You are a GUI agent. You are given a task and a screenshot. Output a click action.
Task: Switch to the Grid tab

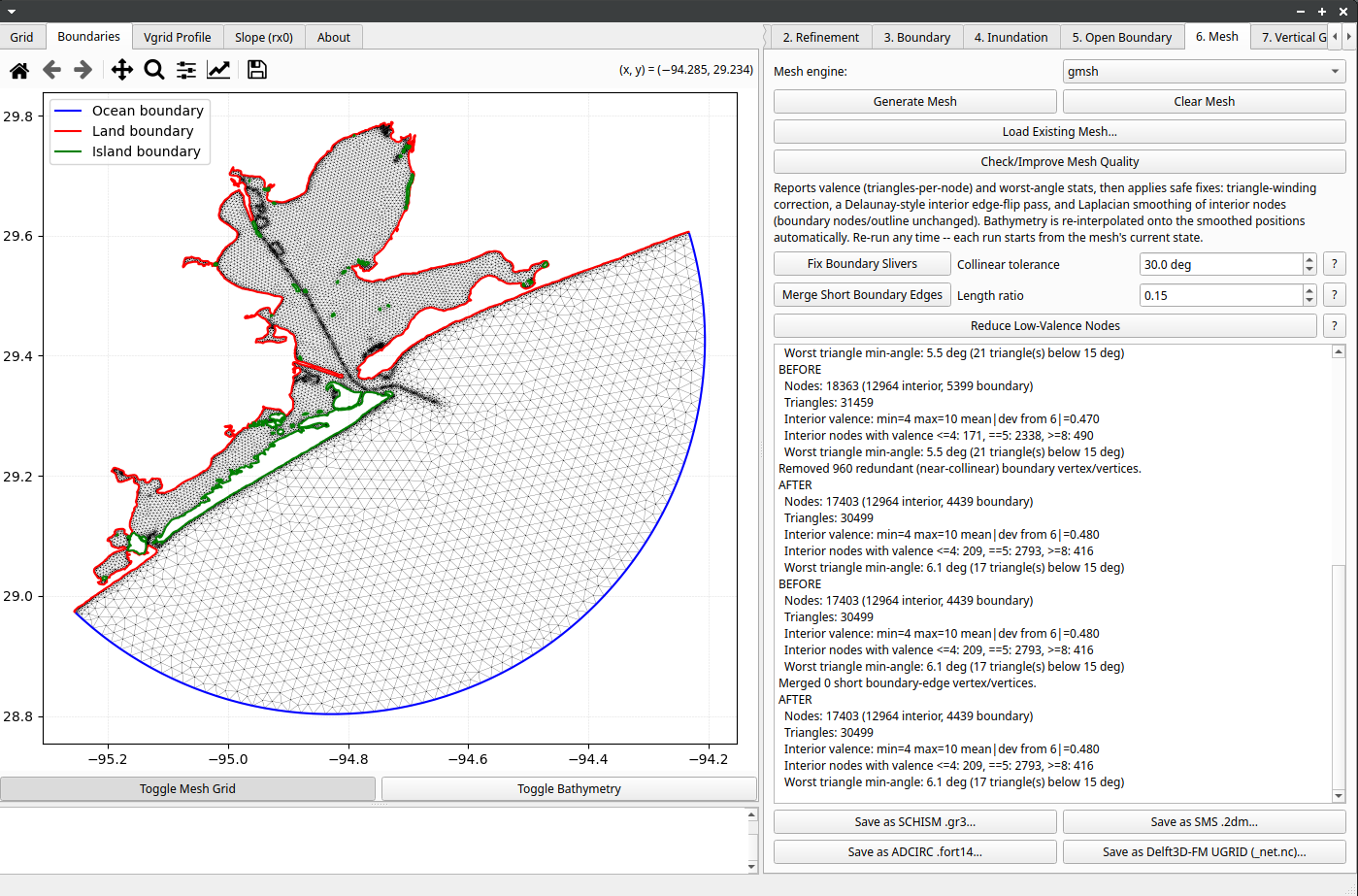coord(22,37)
